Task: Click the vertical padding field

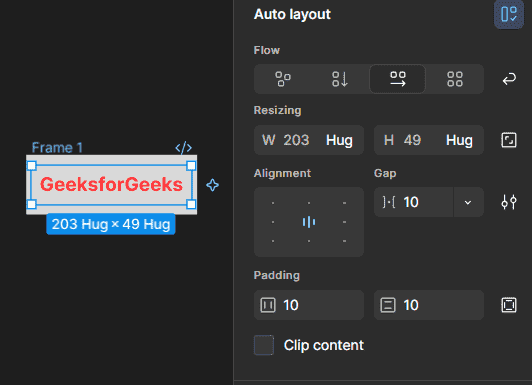Action: click(x=429, y=305)
